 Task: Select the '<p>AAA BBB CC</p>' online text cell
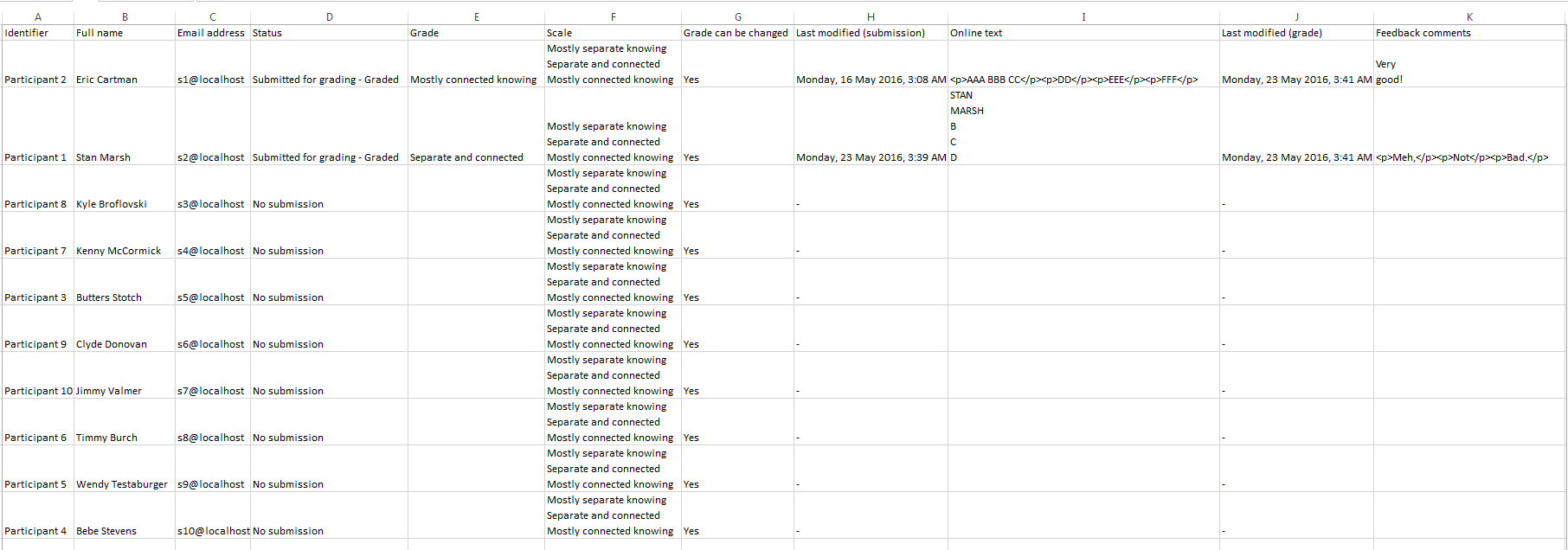(x=1083, y=64)
